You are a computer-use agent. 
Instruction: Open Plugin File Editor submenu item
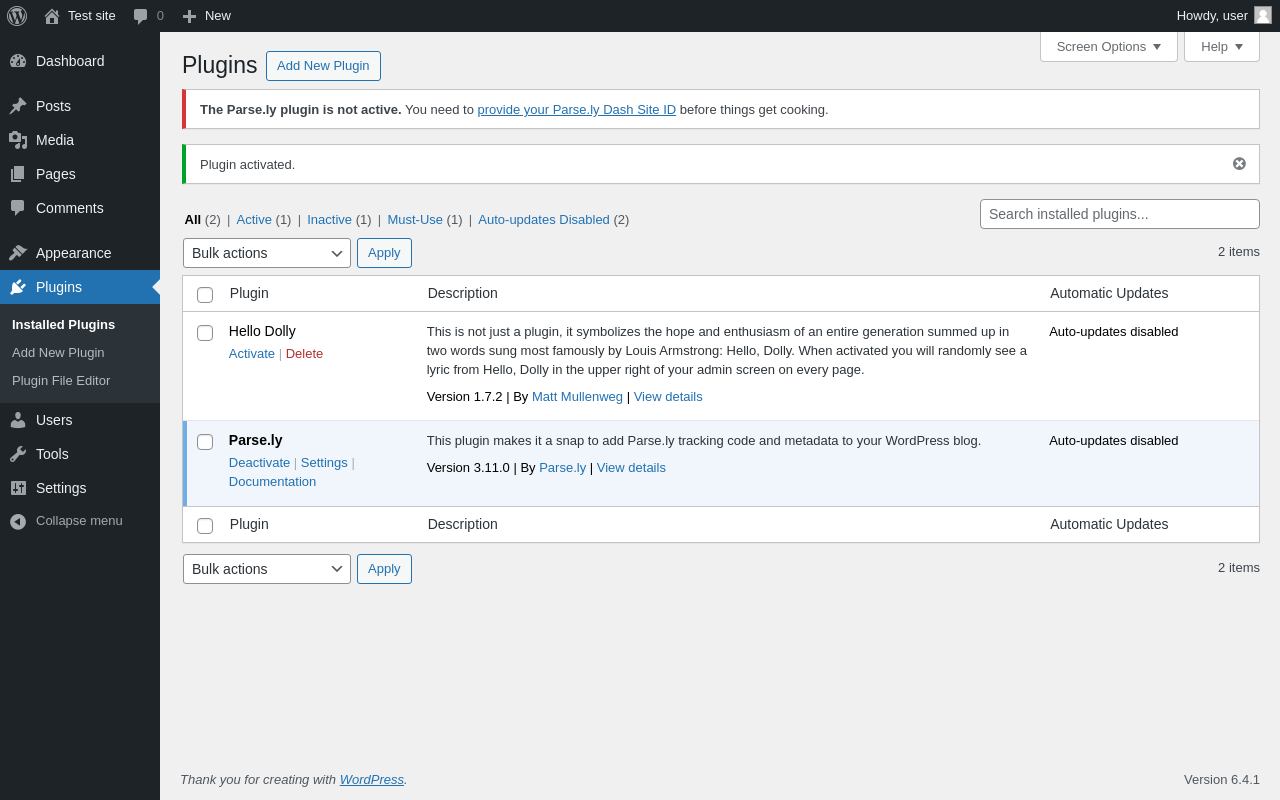pos(61,381)
